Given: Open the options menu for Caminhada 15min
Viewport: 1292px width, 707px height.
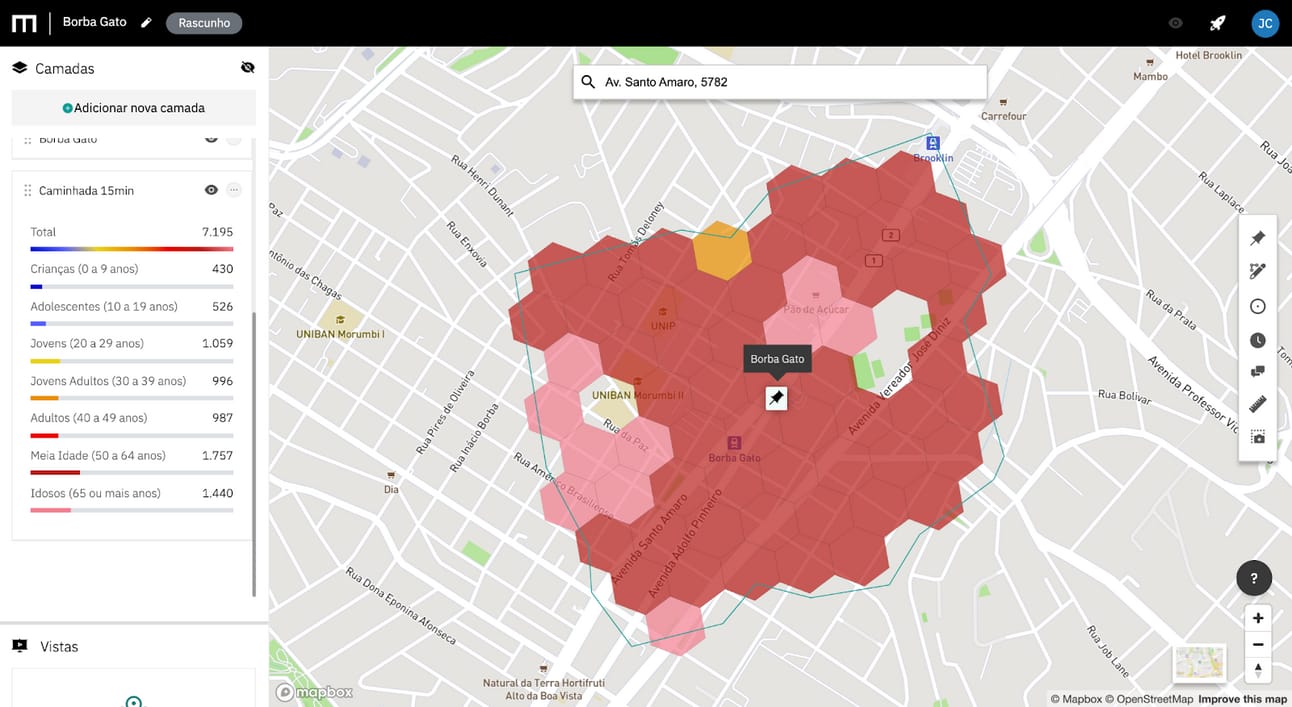Looking at the screenshot, I should coord(234,190).
